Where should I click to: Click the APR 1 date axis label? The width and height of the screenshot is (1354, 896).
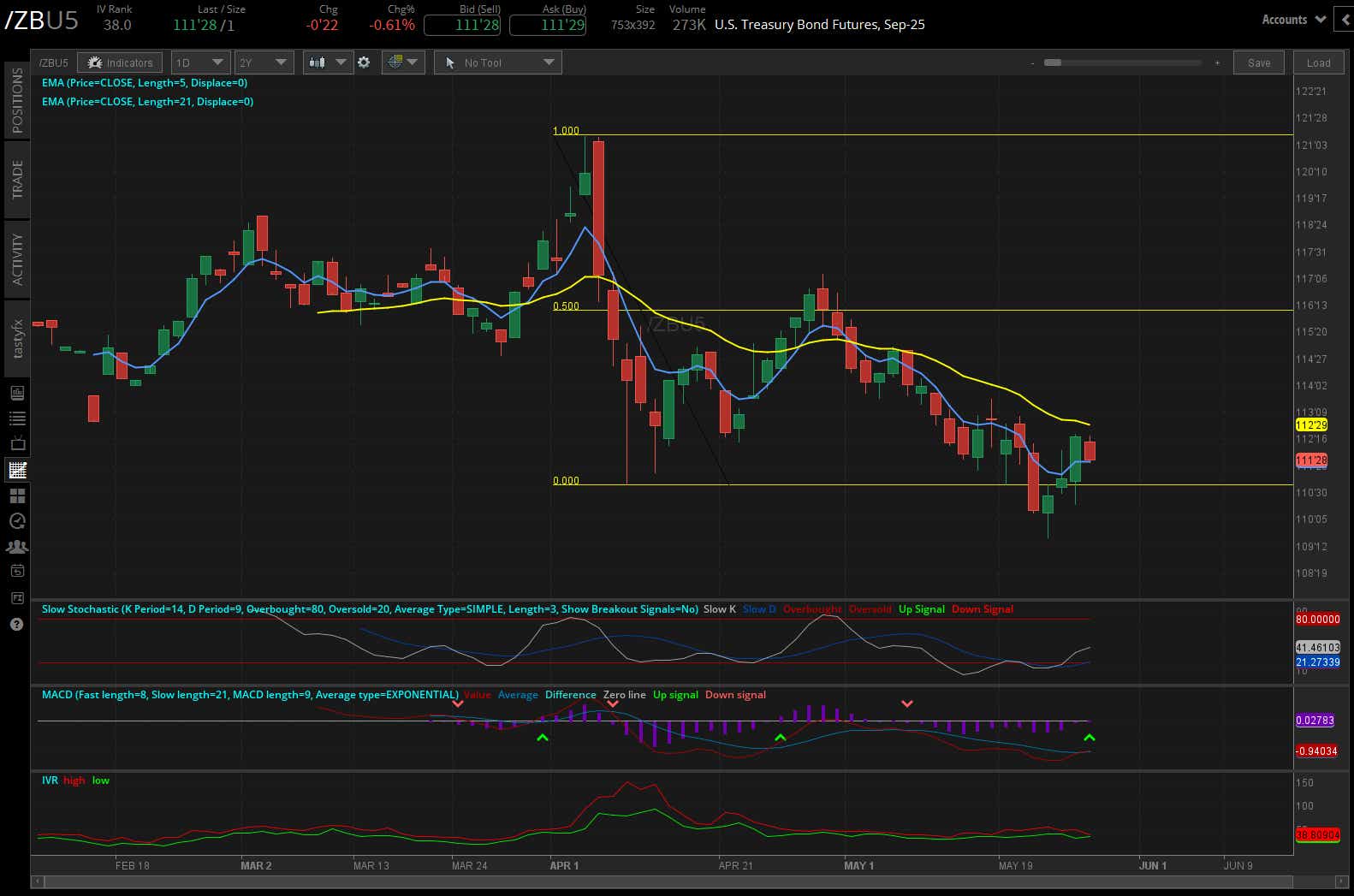click(564, 866)
